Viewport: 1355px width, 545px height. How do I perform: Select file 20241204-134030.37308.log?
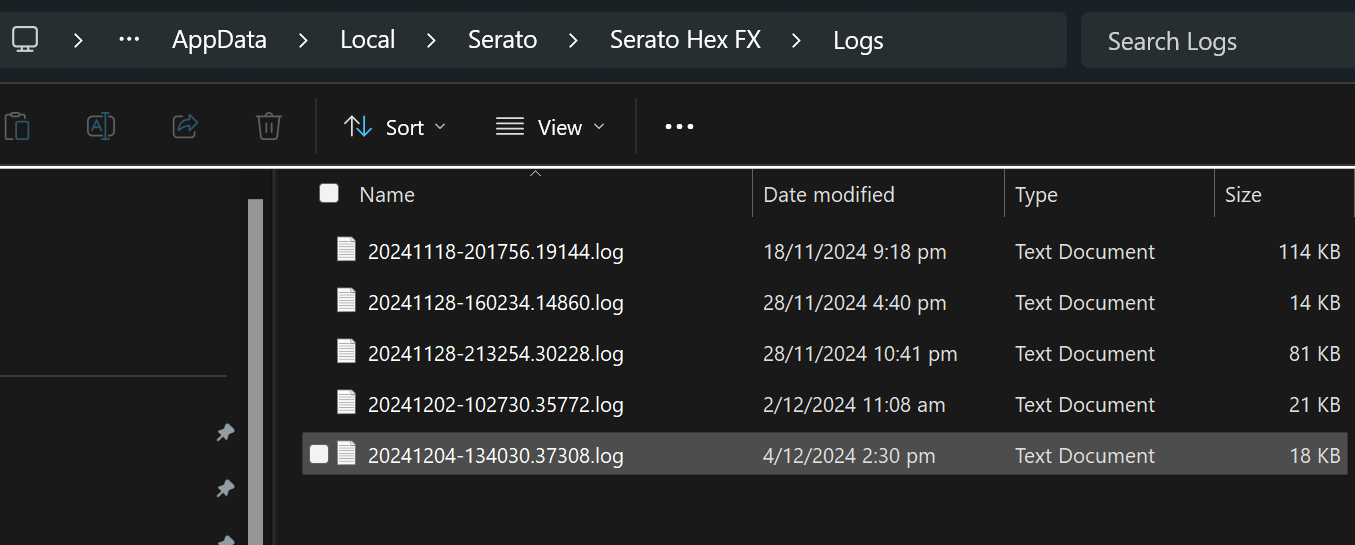496,455
